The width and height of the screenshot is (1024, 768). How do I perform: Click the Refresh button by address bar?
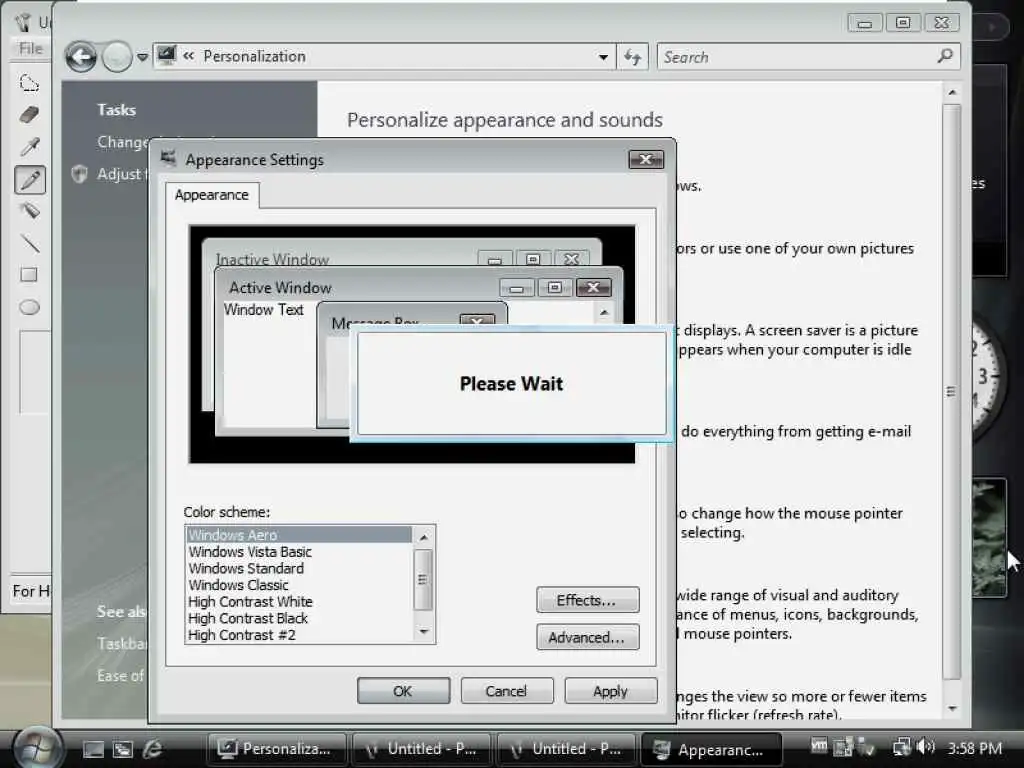click(632, 57)
